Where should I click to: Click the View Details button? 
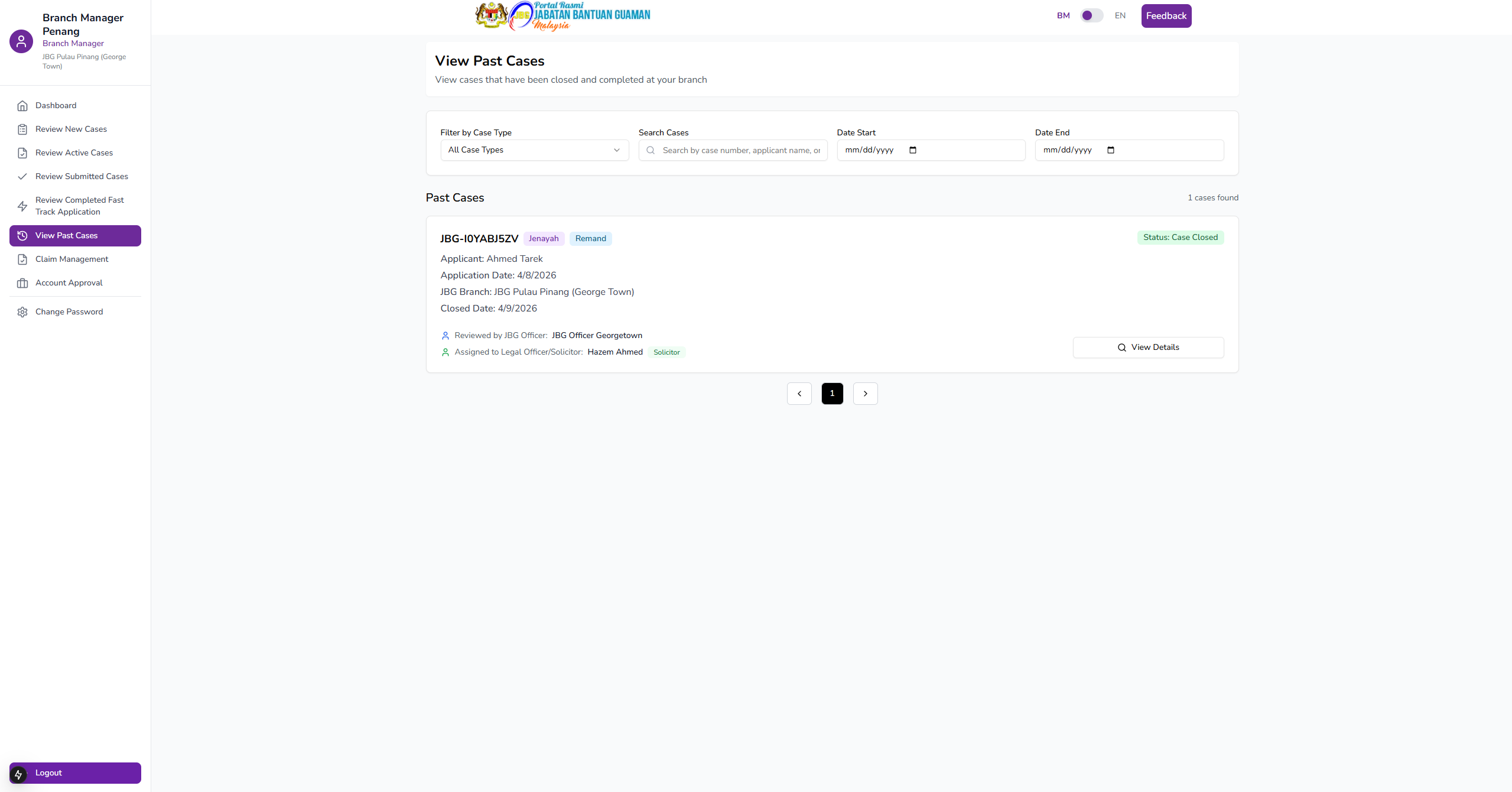(1147, 348)
